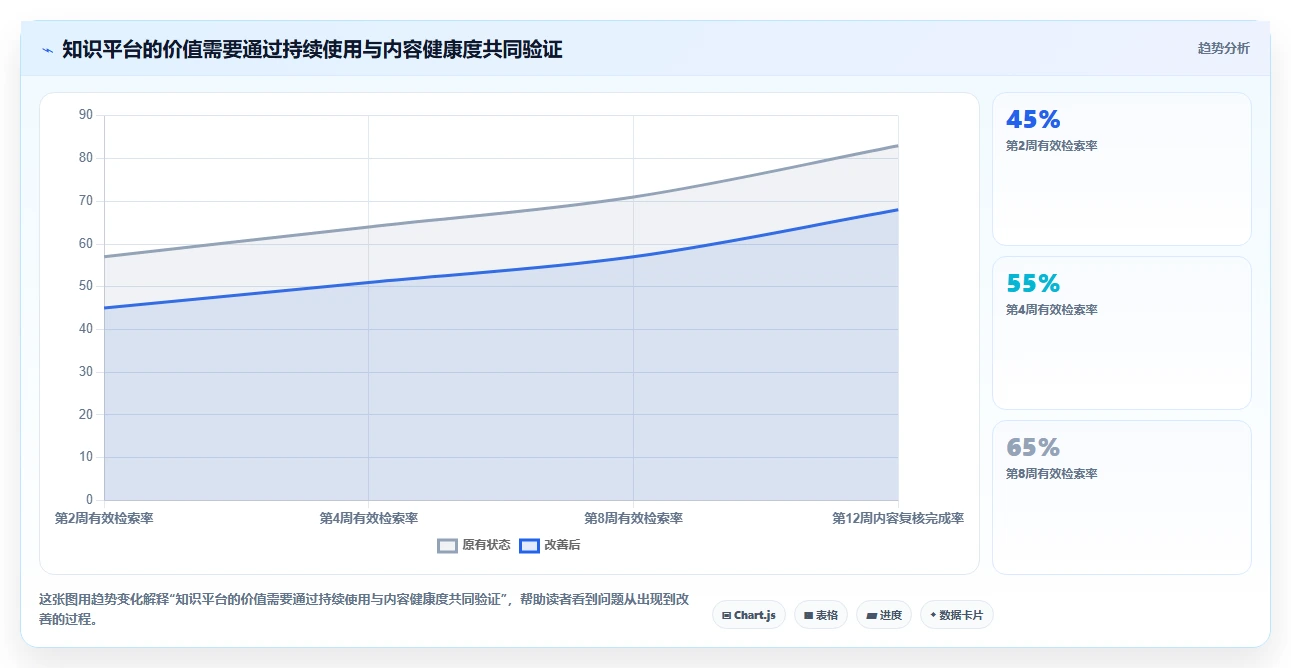Viewport: 1291px width, 668px height.
Task: Click the 进度 pill tag
Action: 884,615
